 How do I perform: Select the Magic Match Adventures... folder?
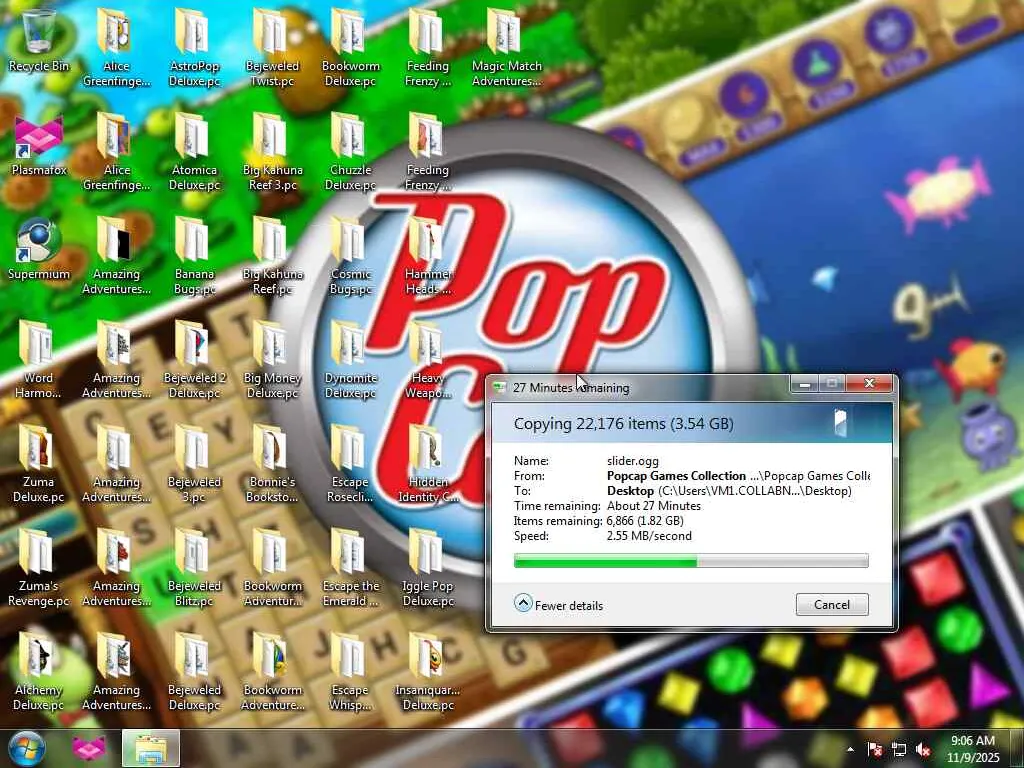[x=507, y=47]
